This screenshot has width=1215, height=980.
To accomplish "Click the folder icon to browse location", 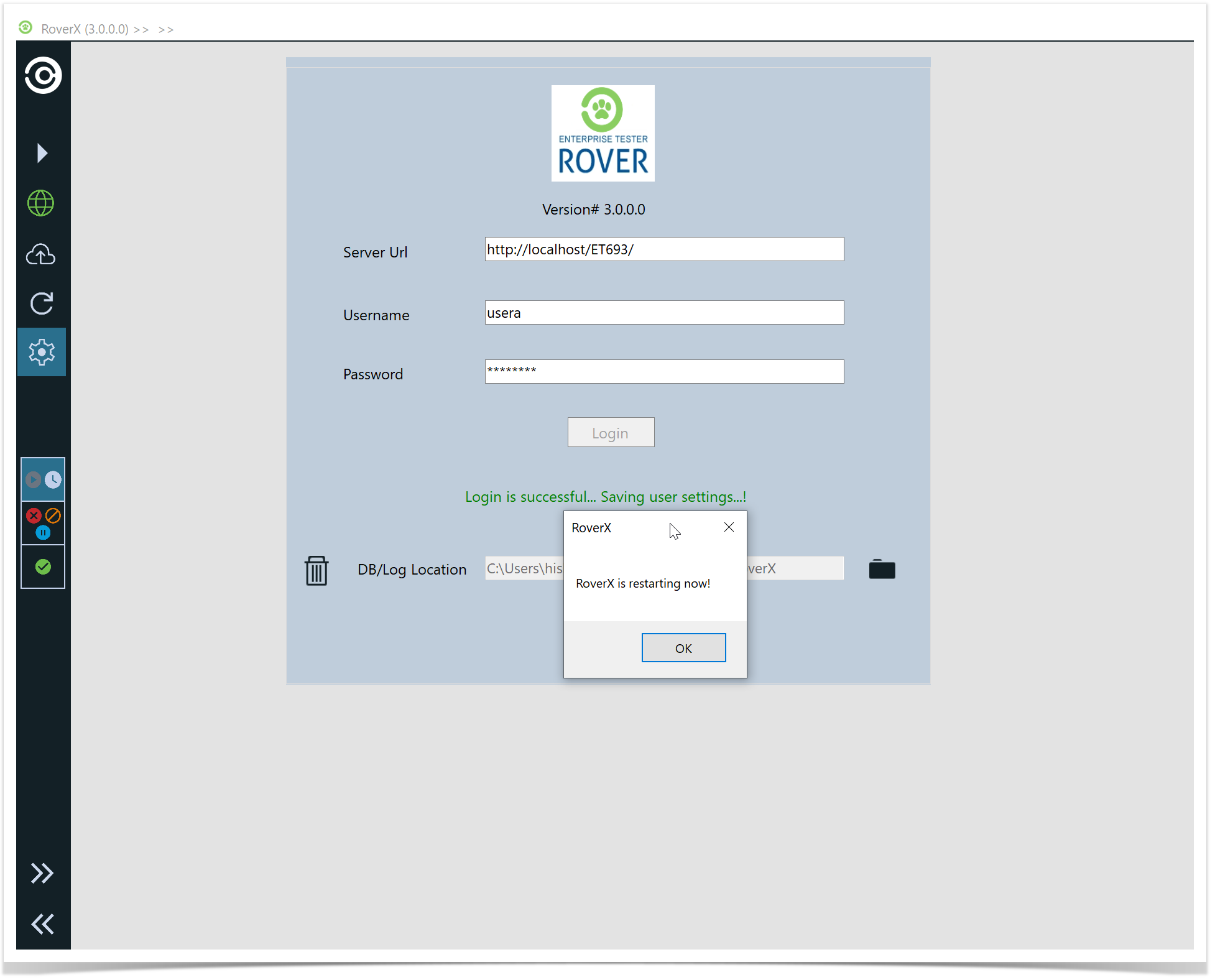I will coord(882,569).
